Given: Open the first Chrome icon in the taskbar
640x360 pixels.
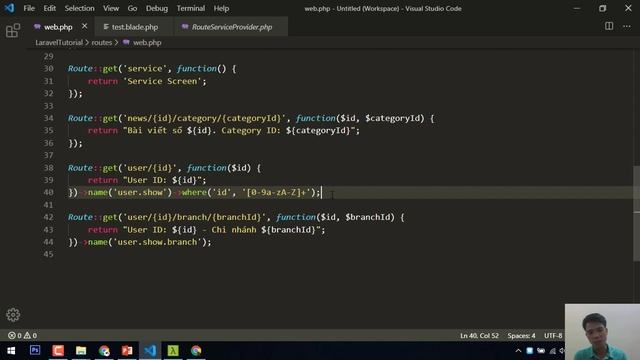Looking at the screenshot, I should (104, 350).
